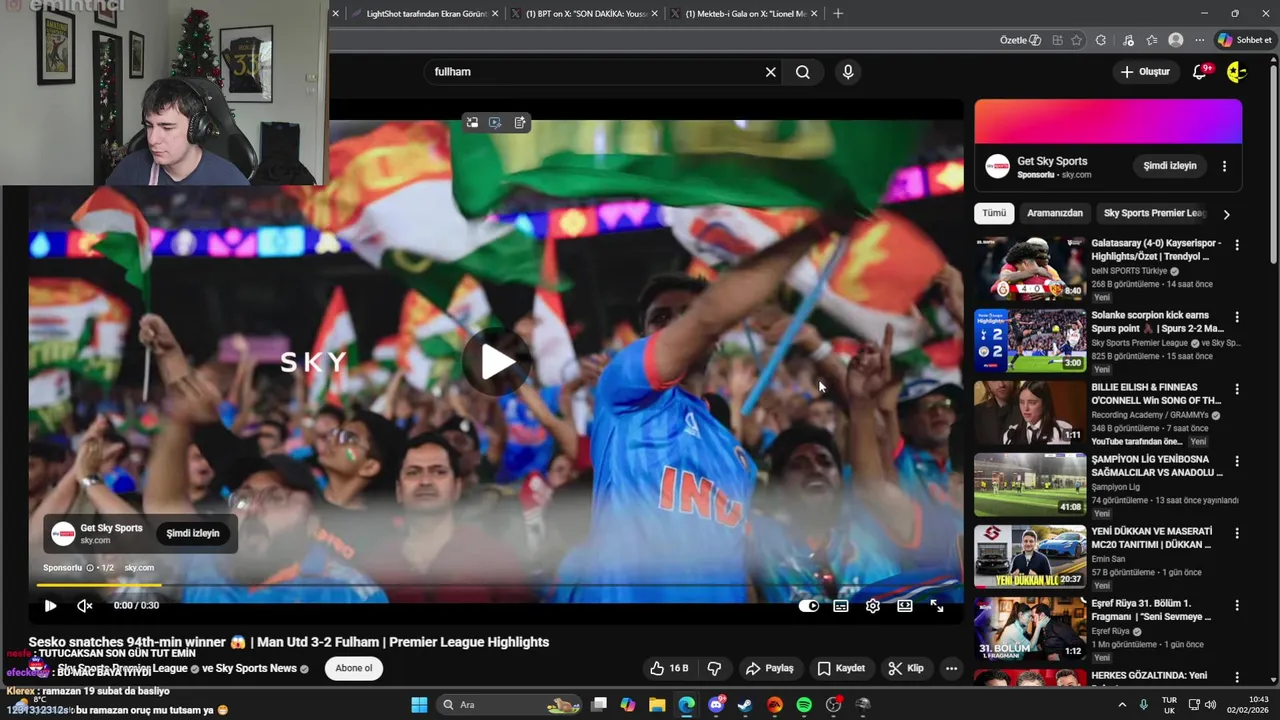Start voice search with the microphone icon
1280x720 pixels.
(x=848, y=72)
